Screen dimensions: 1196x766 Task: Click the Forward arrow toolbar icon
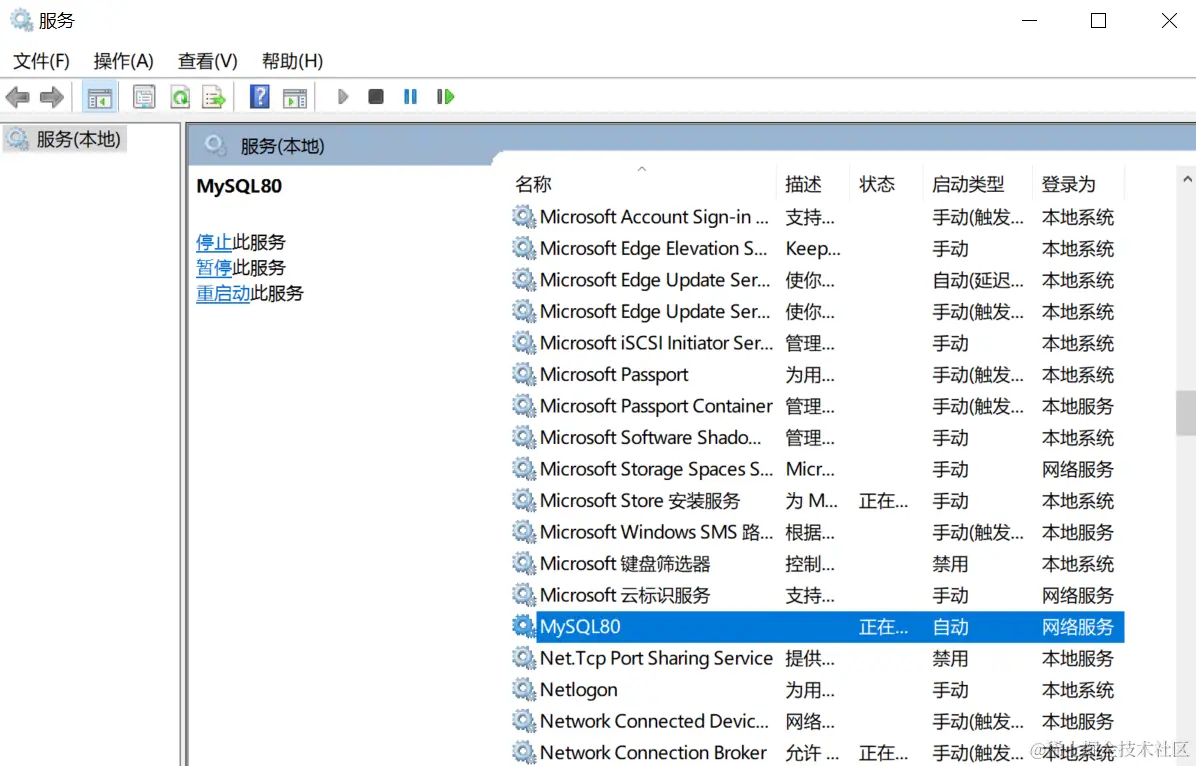(52, 97)
